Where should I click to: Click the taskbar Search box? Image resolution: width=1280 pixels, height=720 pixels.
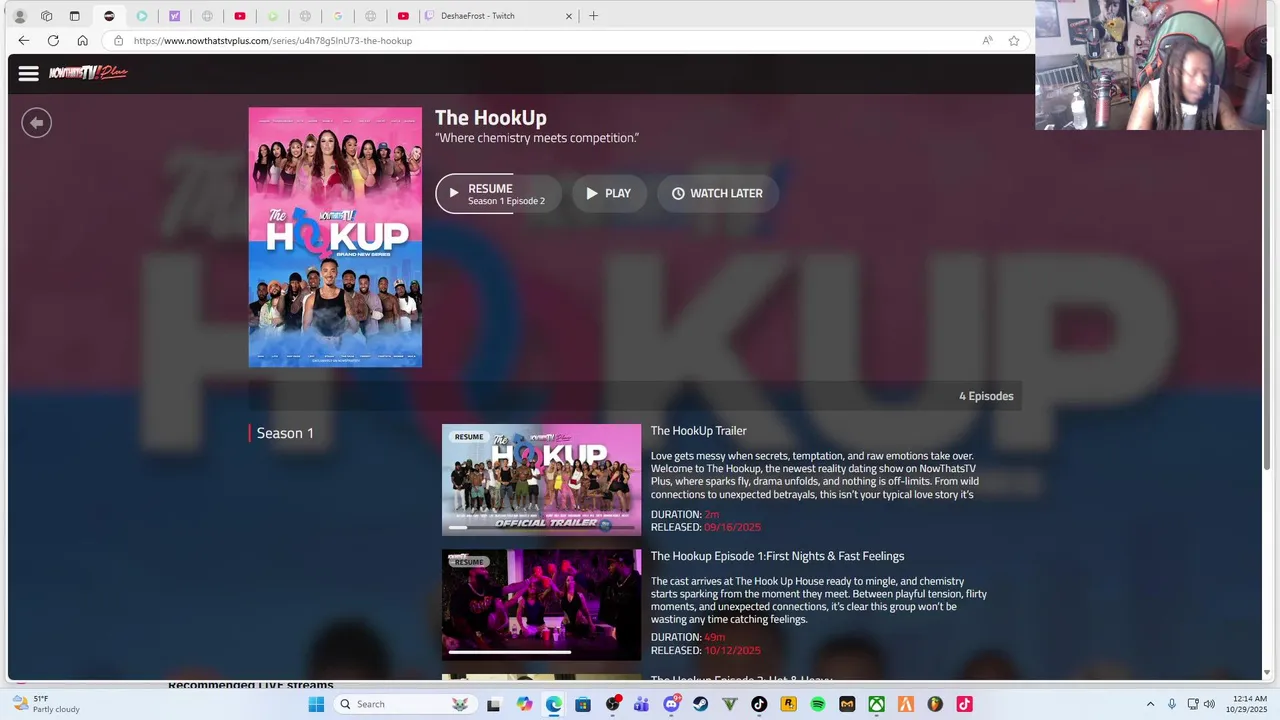point(404,704)
